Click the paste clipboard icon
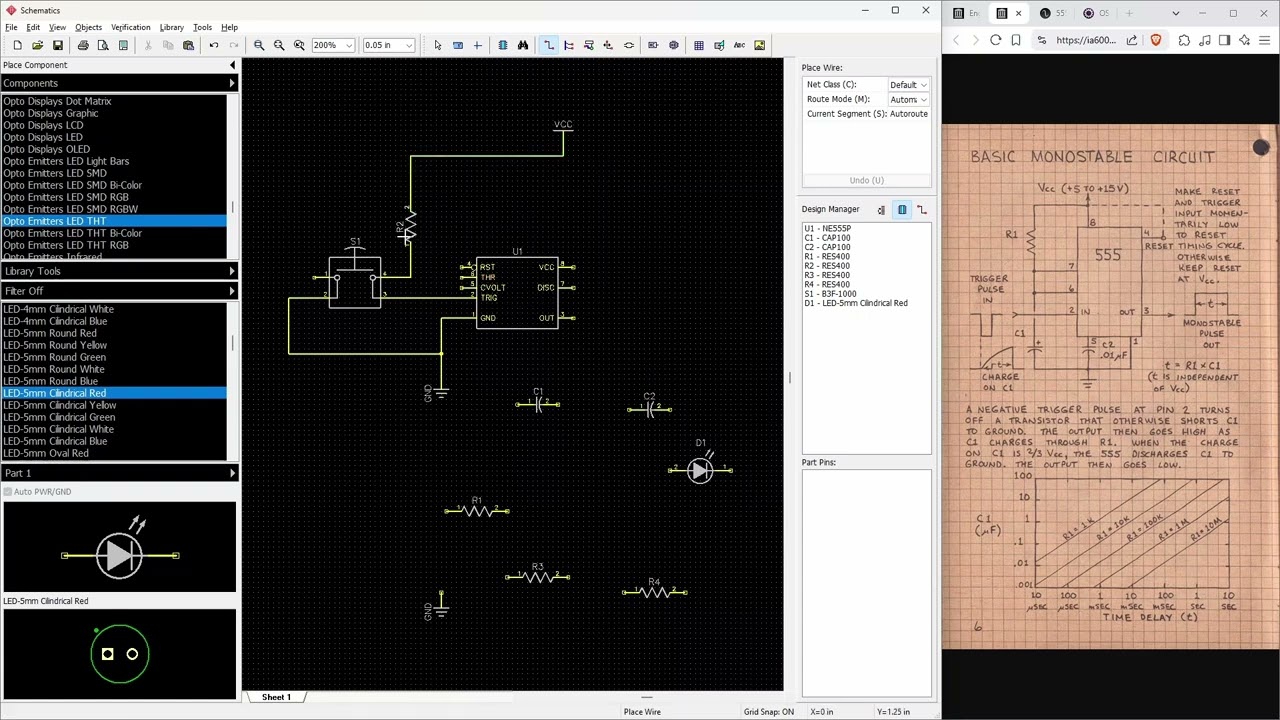 pyautogui.click(x=188, y=45)
